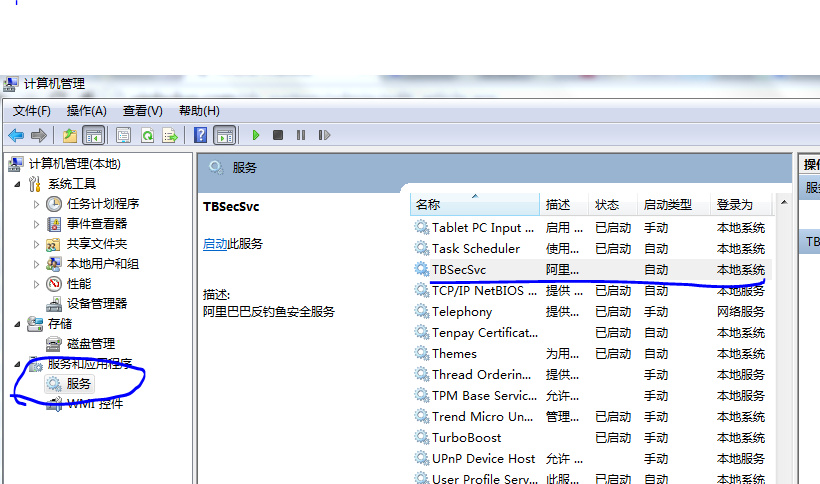Click the Up one level folder icon
Image resolution: width=820 pixels, height=484 pixels.
point(69,135)
